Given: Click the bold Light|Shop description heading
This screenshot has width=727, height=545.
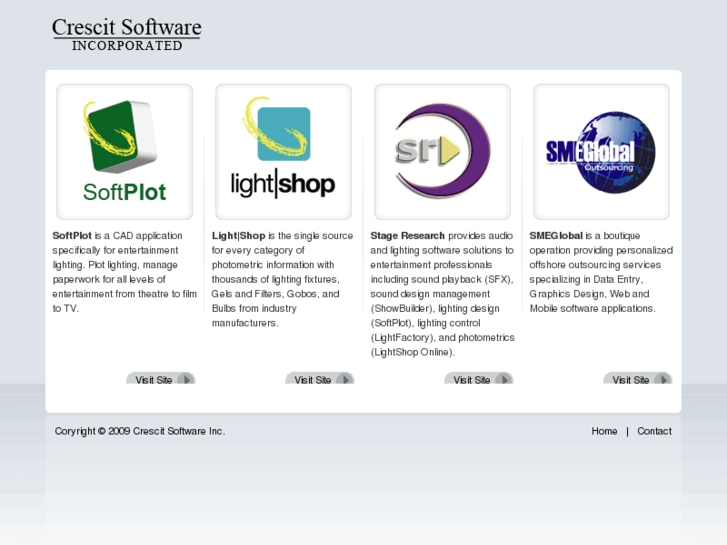Looking at the screenshot, I should [238, 236].
